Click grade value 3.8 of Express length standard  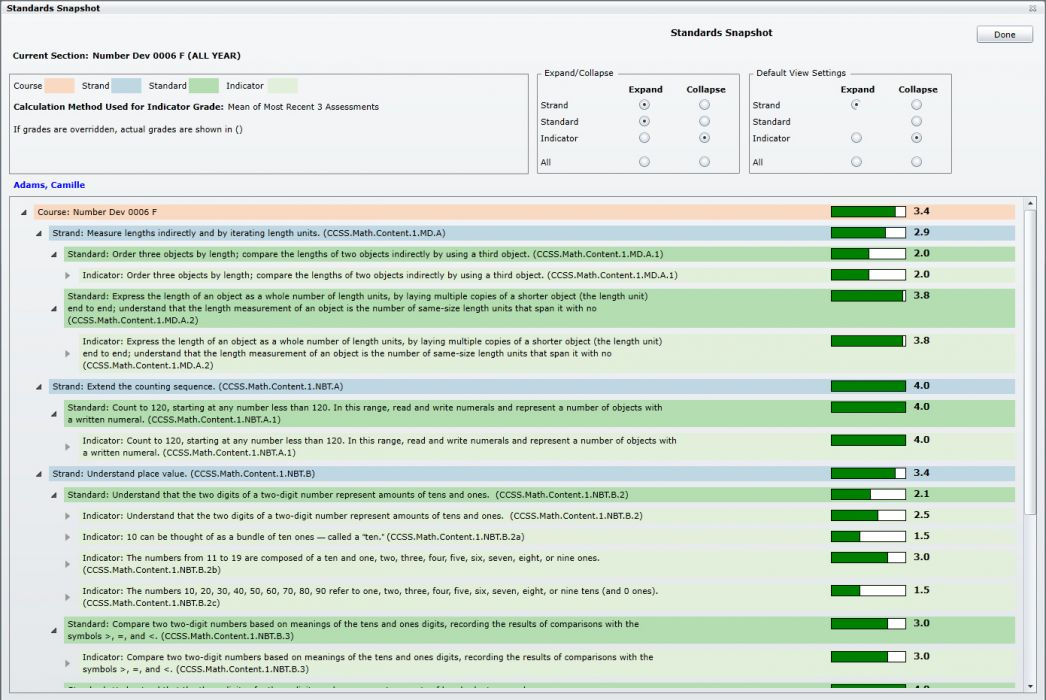point(921,295)
